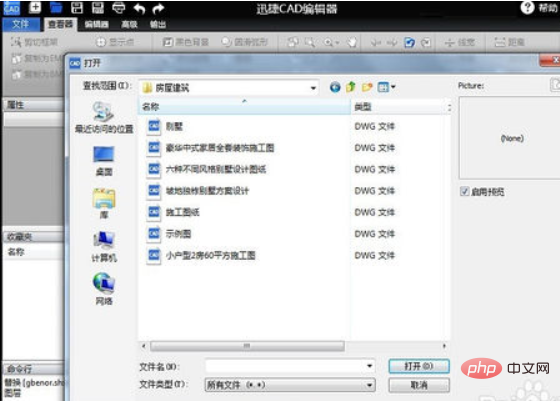Click the 打开 button

coord(419,366)
